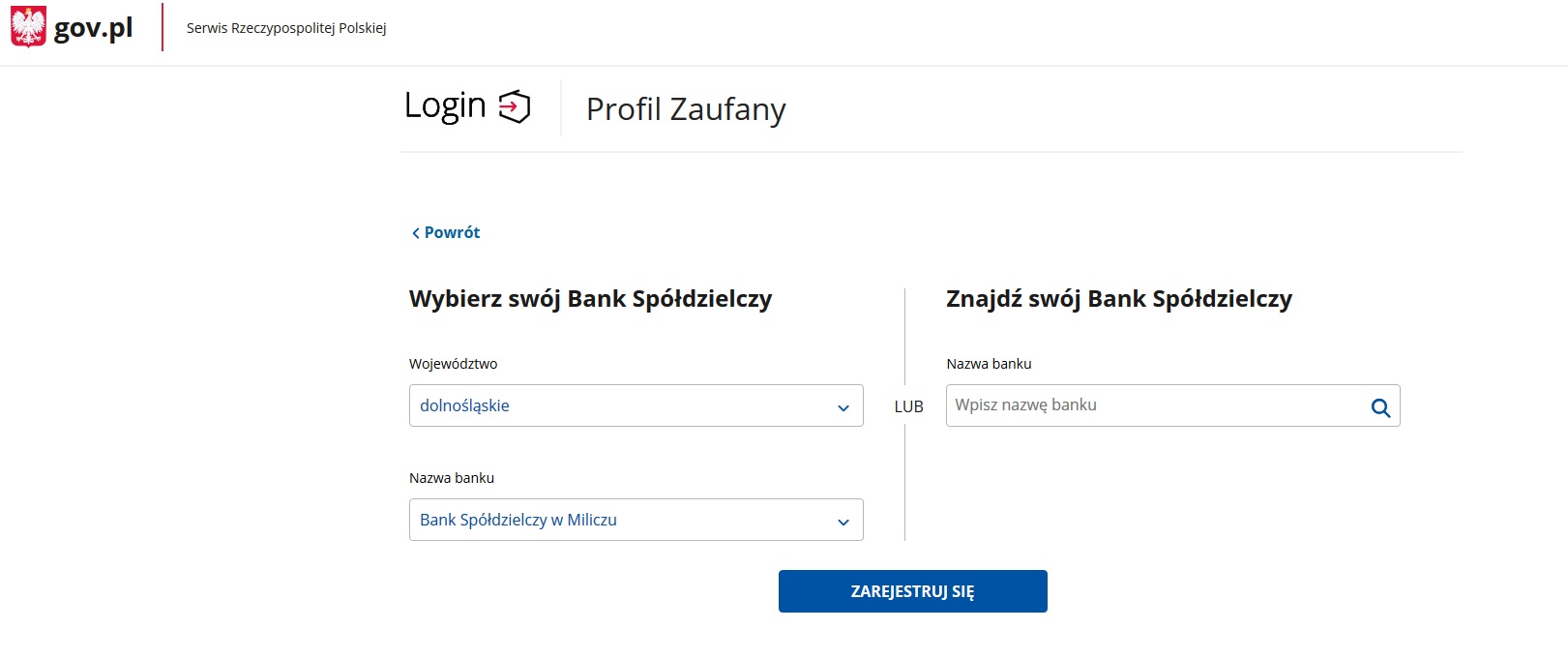Screen dimensions: 1568x659
Task: Click the LUB divider text
Action: (x=908, y=406)
